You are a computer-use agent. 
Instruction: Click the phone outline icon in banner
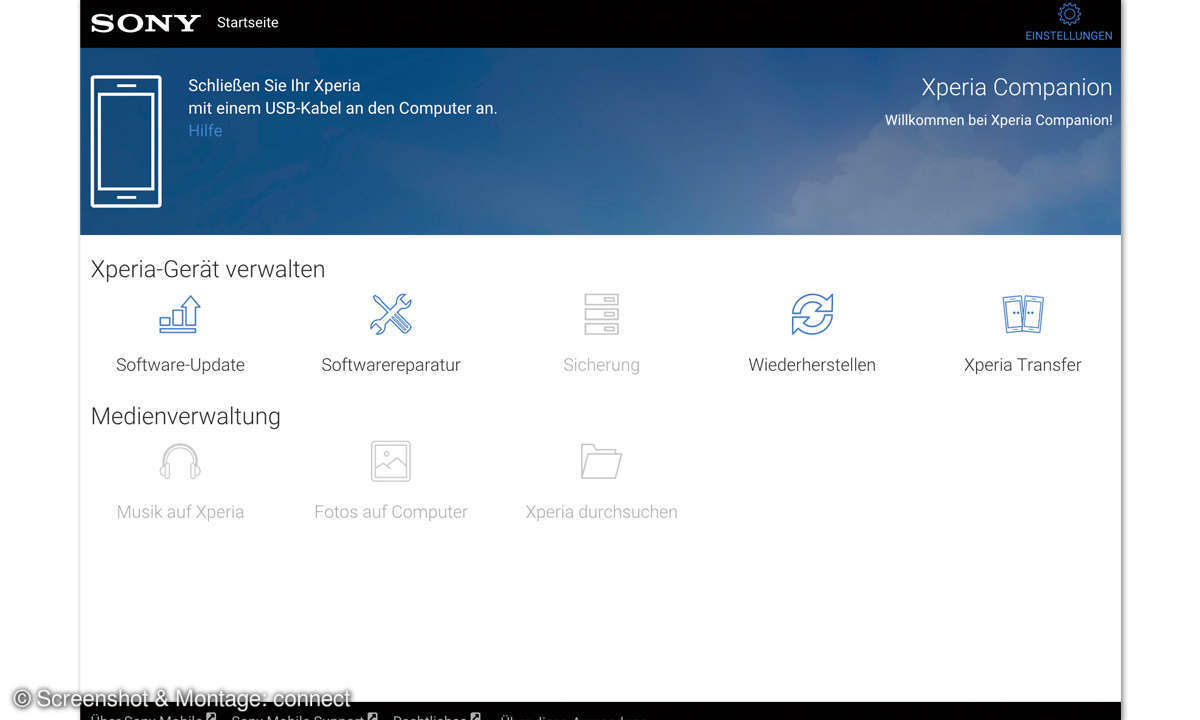pyautogui.click(x=126, y=141)
